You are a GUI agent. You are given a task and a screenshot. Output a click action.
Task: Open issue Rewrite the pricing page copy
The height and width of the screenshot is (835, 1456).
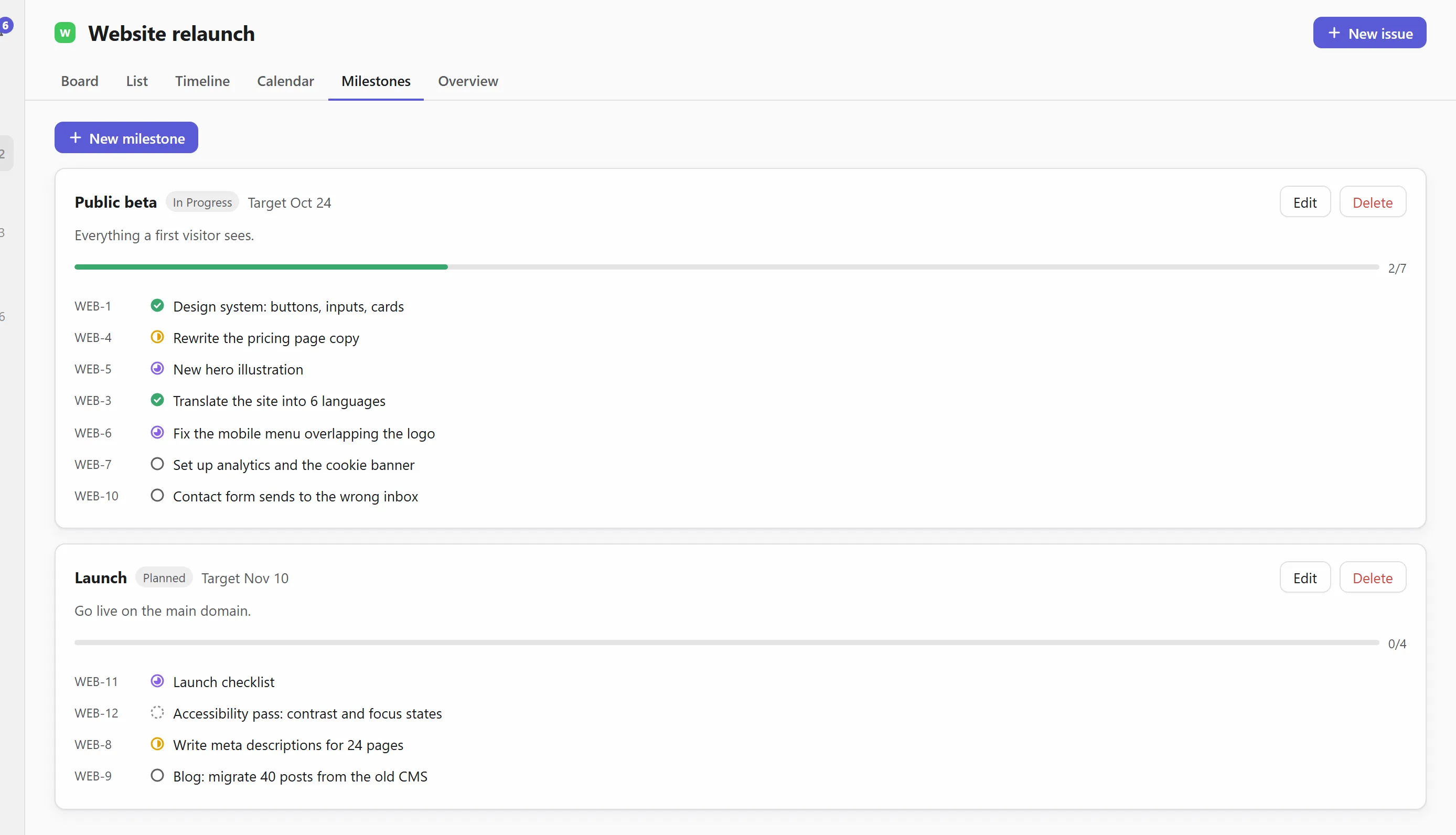click(x=266, y=338)
